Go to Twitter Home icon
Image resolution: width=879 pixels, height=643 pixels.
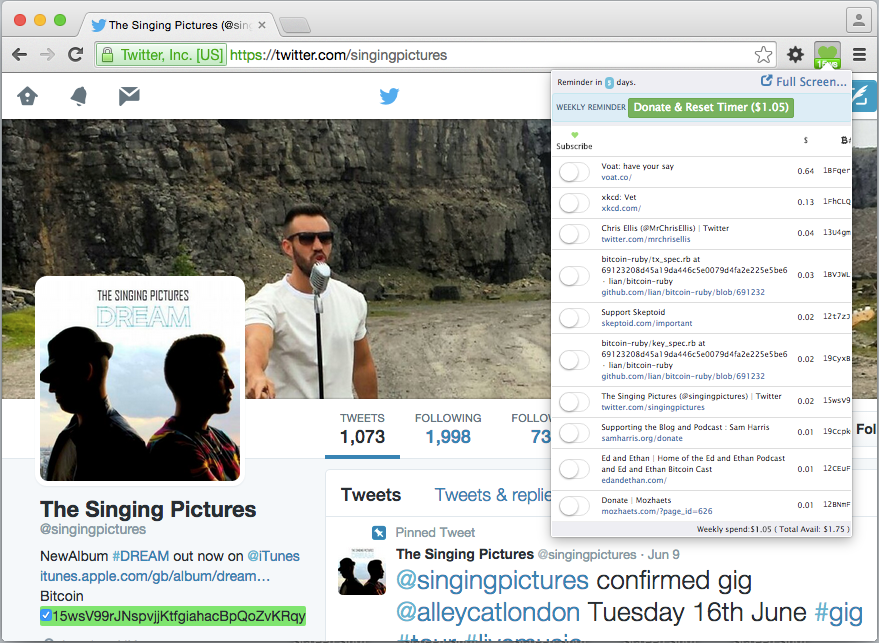27,96
